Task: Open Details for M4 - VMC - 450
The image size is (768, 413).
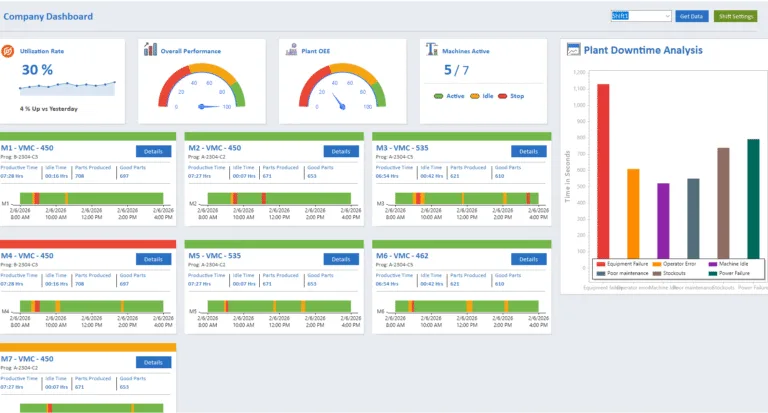Action: point(153,259)
